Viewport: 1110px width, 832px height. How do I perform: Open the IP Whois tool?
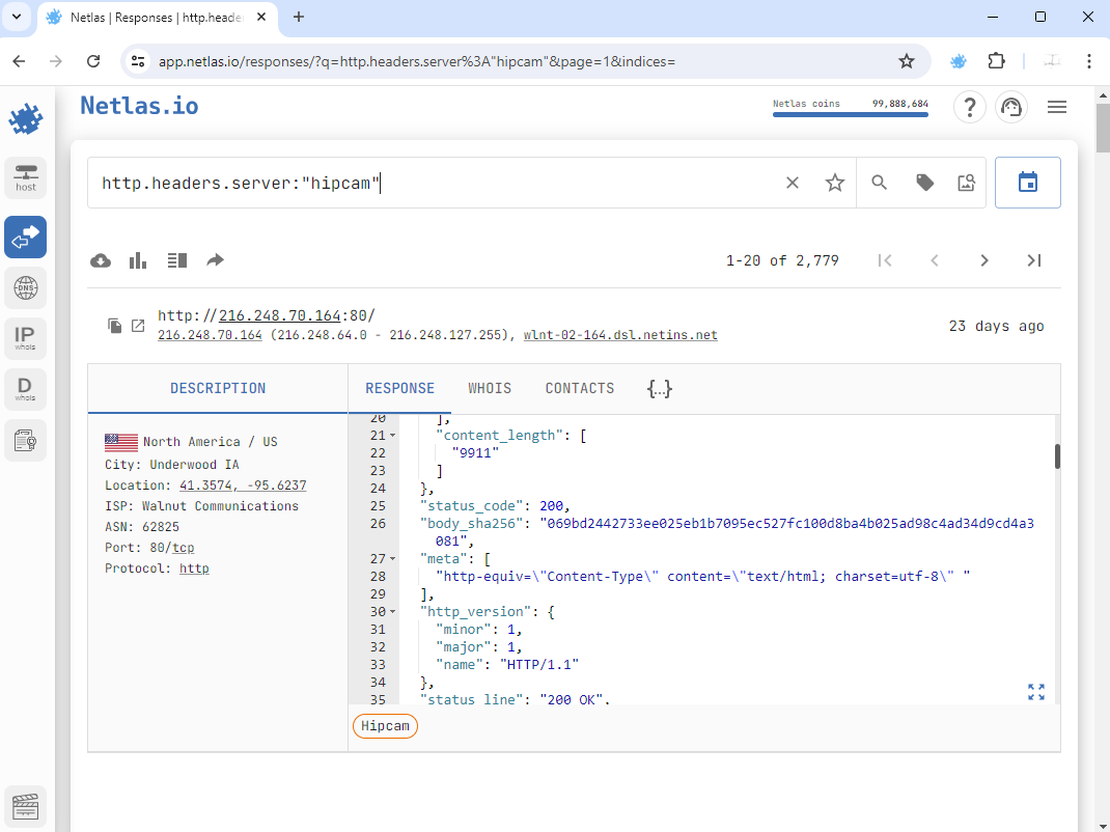pyautogui.click(x=25, y=338)
